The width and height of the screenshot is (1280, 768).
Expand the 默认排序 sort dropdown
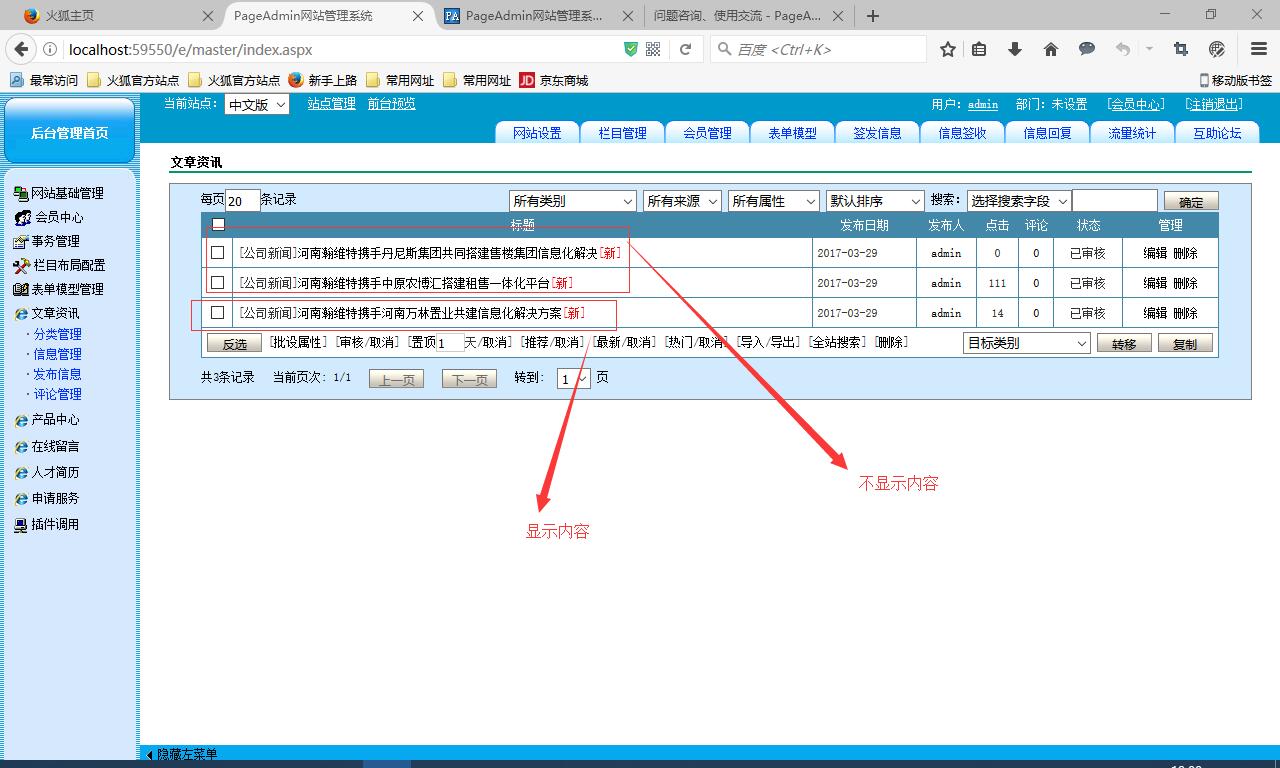874,201
